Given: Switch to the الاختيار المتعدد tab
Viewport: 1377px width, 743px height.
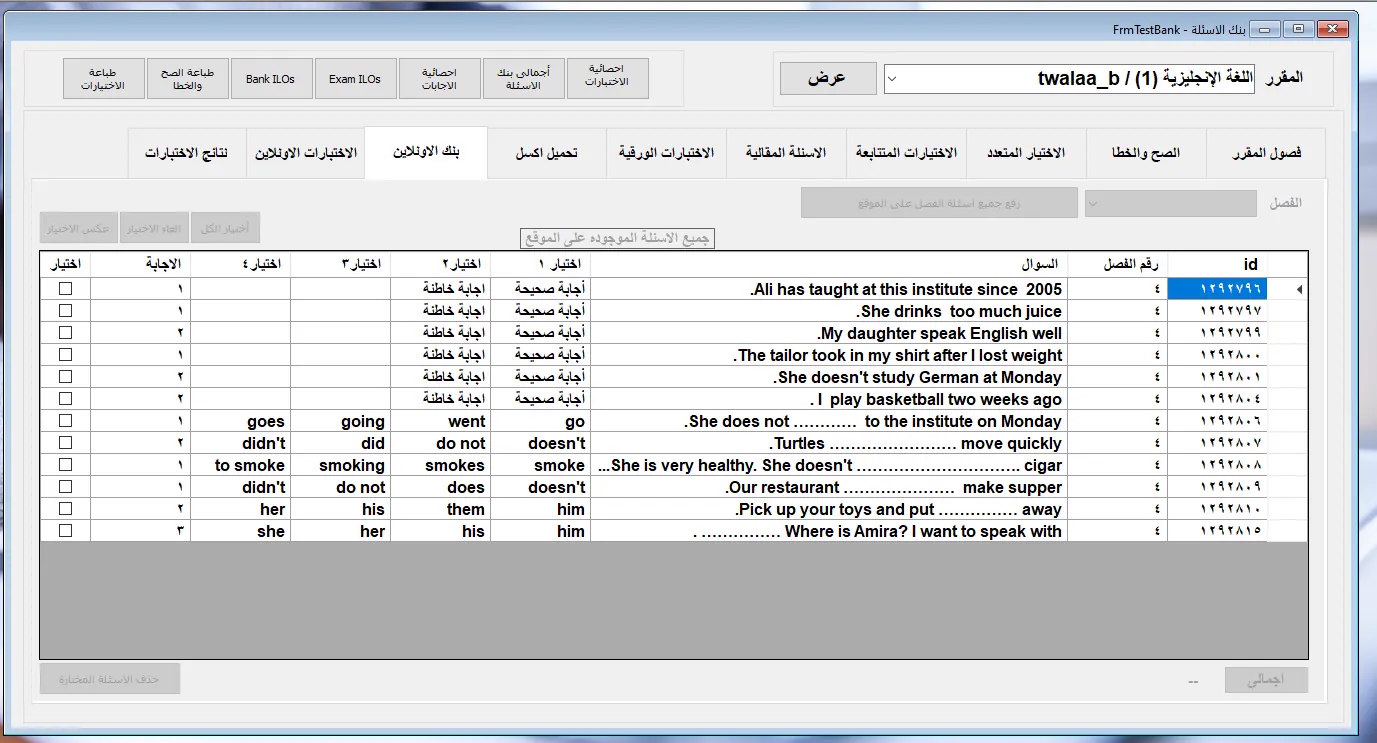Looking at the screenshot, I should tap(1026, 153).
